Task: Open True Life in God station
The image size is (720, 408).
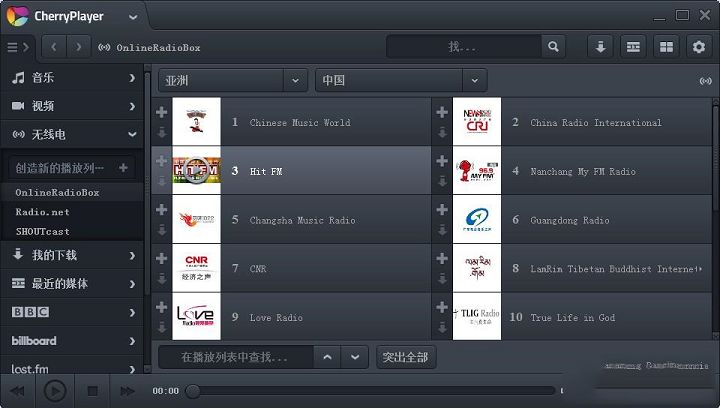Action: click(x=572, y=318)
